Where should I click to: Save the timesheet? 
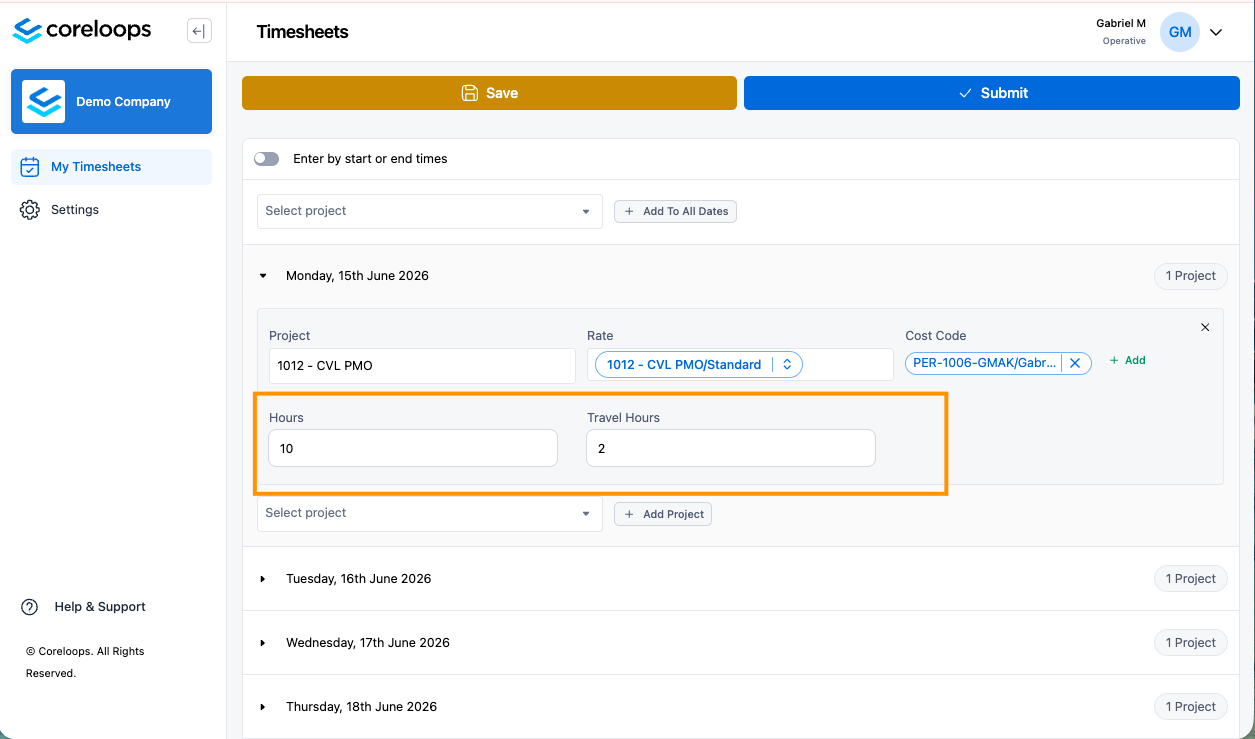489,93
